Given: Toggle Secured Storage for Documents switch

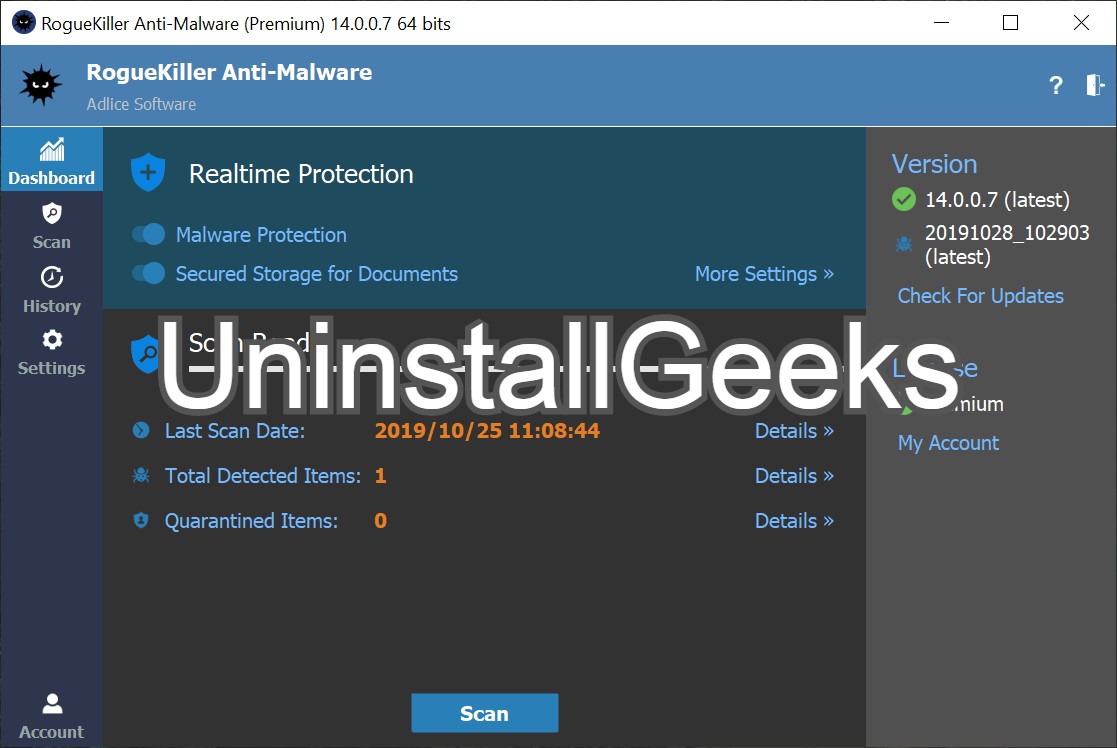Looking at the screenshot, I should click(x=148, y=273).
